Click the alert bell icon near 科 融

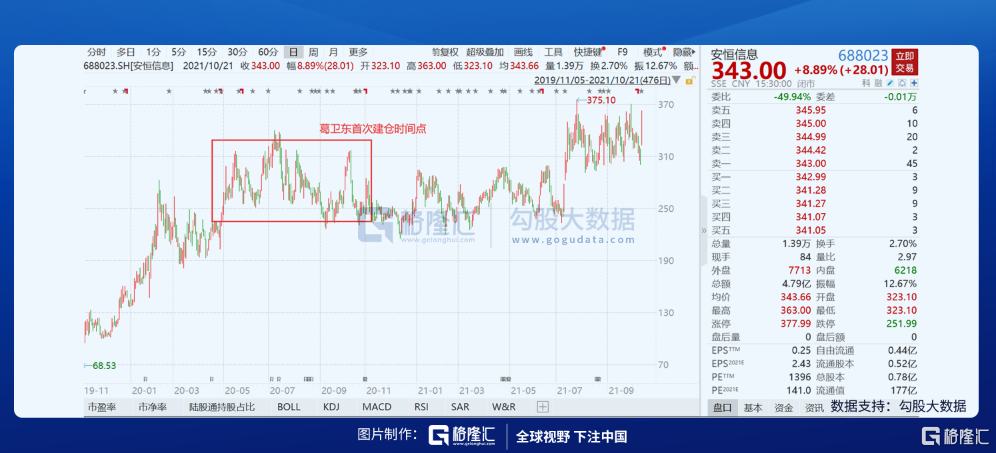902,83
